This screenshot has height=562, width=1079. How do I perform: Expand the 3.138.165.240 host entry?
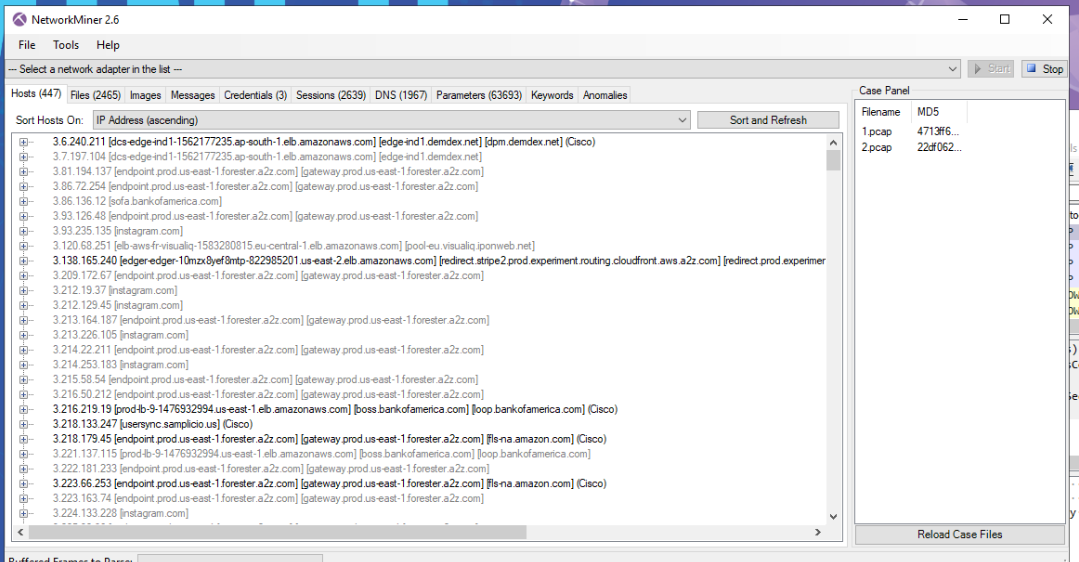click(24, 261)
